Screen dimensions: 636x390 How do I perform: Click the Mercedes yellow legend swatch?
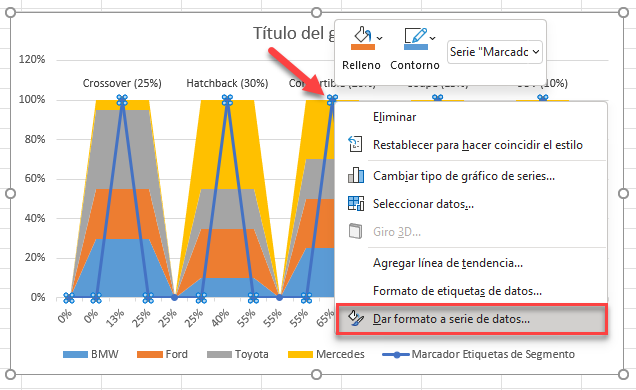(300, 354)
